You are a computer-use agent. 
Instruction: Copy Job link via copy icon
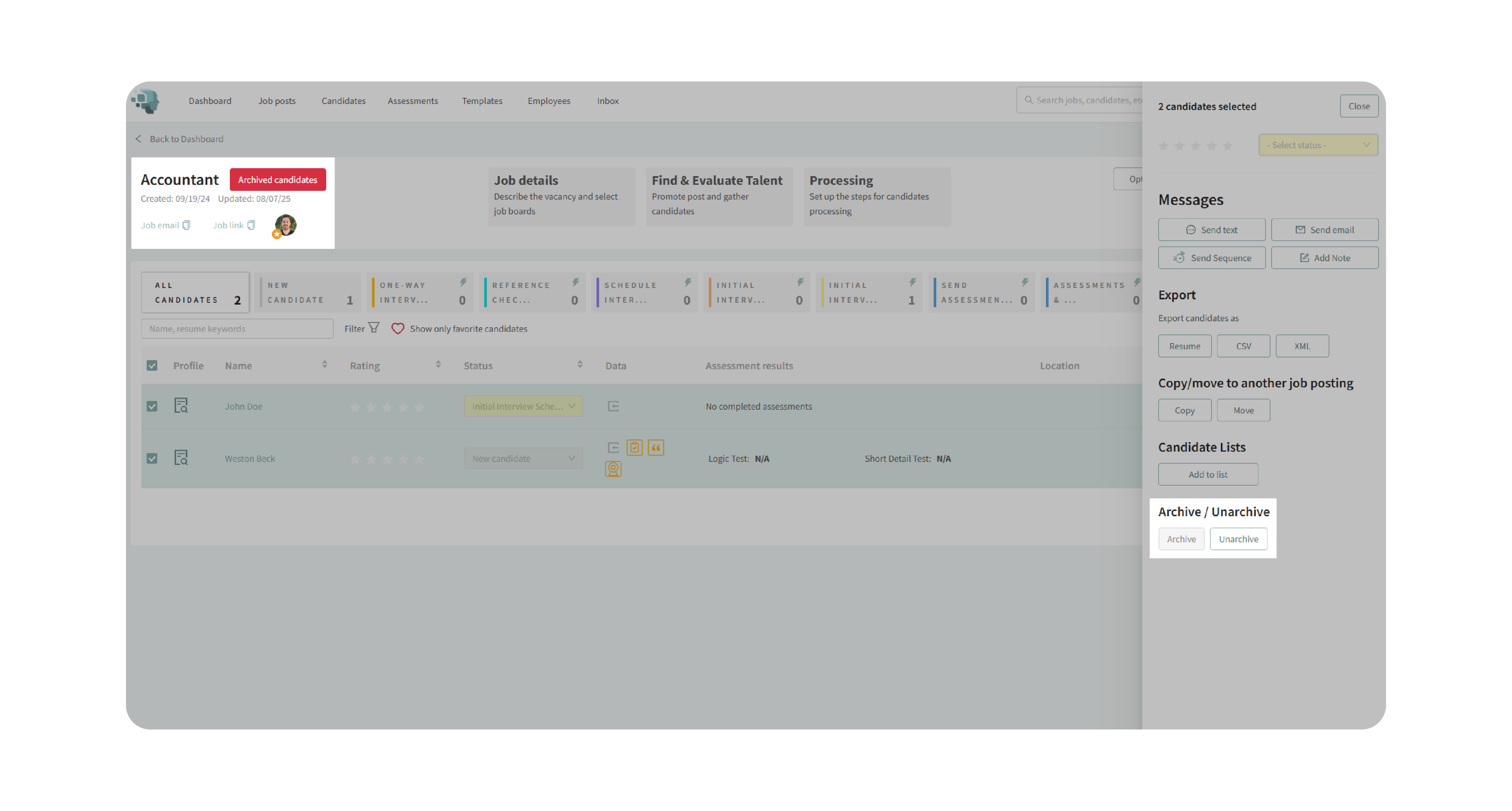pos(251,225)
